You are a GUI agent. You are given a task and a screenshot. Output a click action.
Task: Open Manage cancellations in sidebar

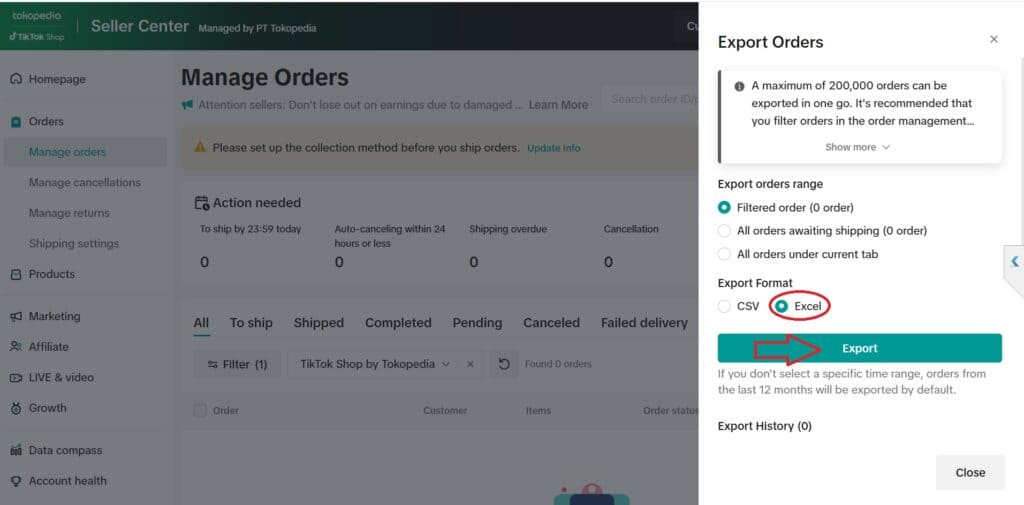click(x=85, y=183)
